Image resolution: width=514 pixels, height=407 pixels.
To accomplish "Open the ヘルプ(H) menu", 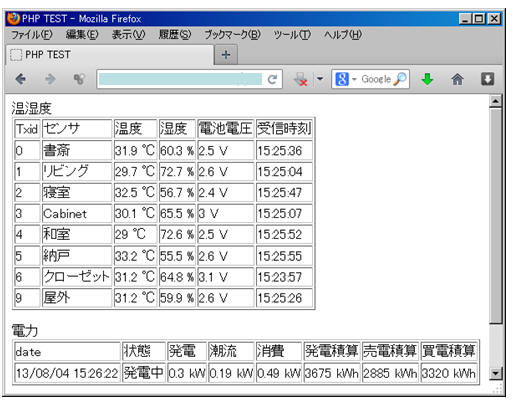I will click(x=343, y=35).
